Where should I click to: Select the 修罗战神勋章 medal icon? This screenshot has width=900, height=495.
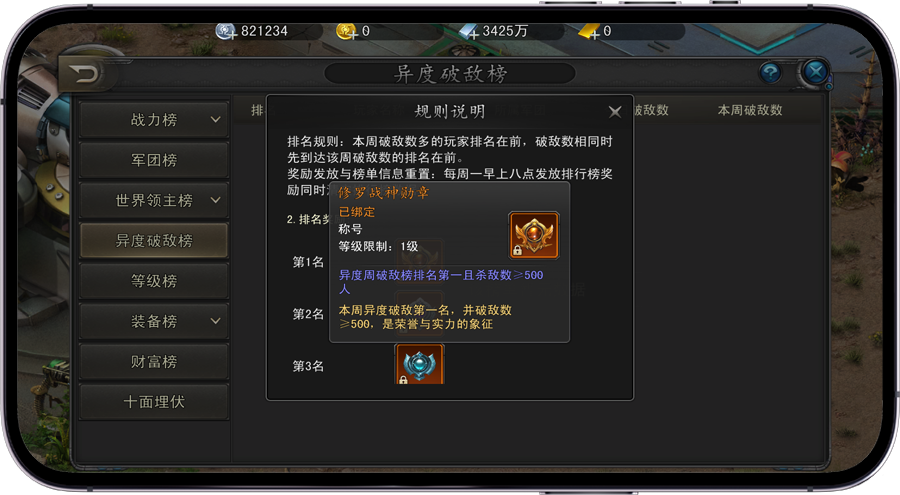(534, 235)
